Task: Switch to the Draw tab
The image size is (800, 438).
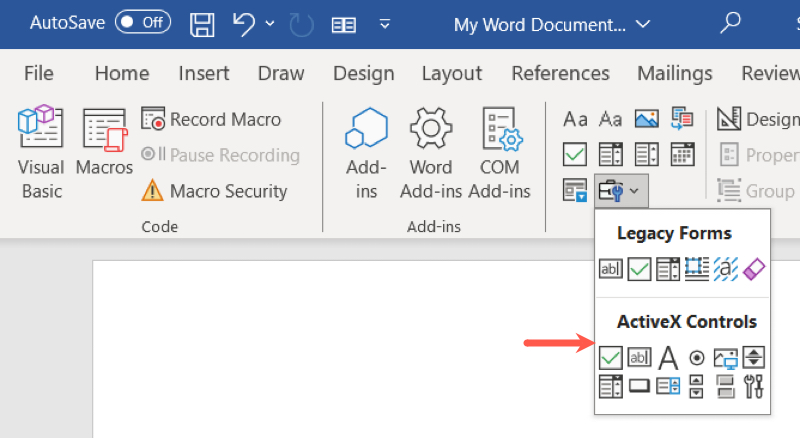Action: [x=281, y=74]
